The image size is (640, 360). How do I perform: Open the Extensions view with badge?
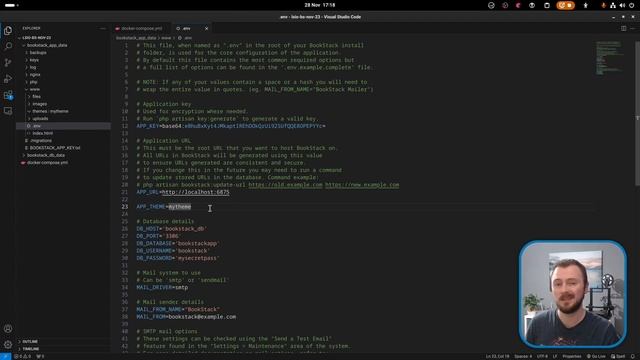tap(8, 95)
